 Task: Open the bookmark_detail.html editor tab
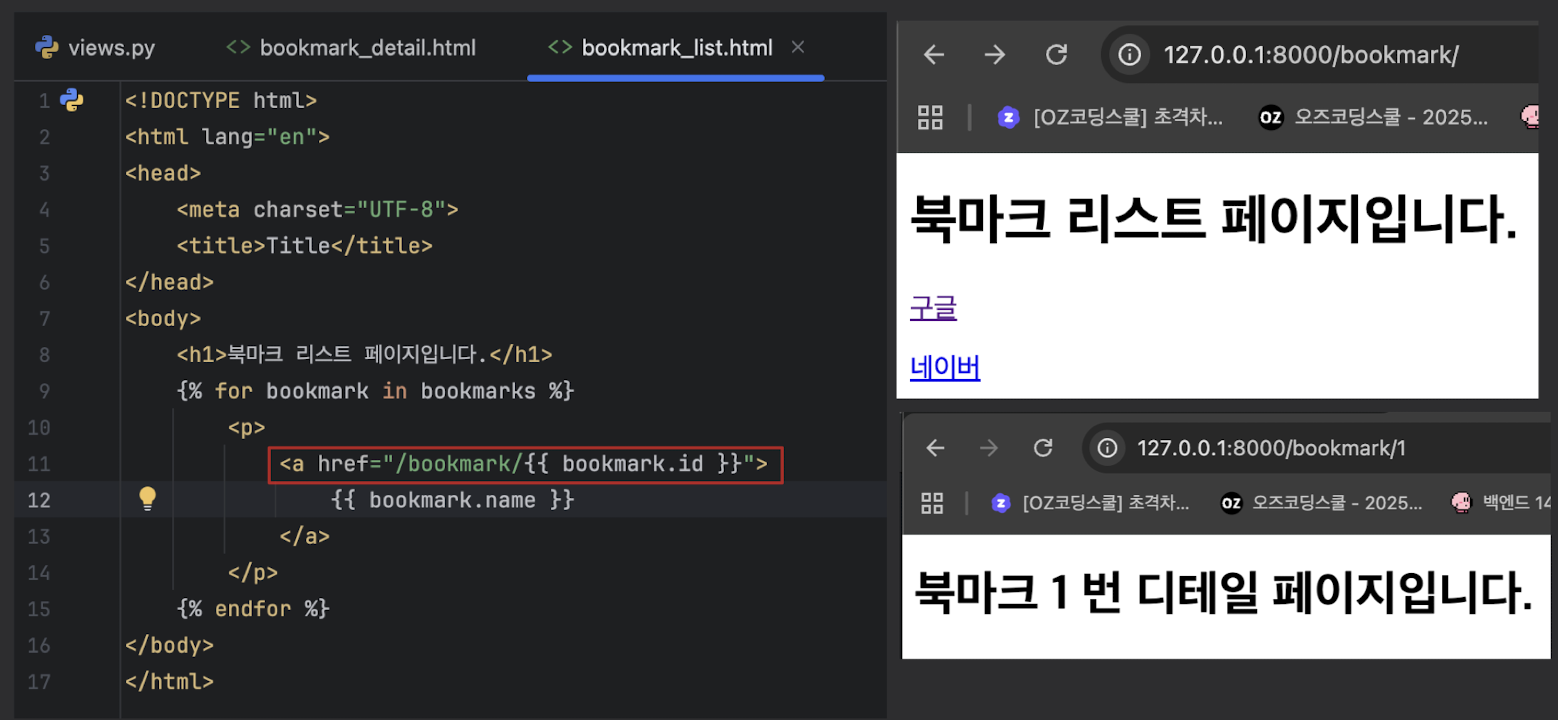tap(351, 48)
